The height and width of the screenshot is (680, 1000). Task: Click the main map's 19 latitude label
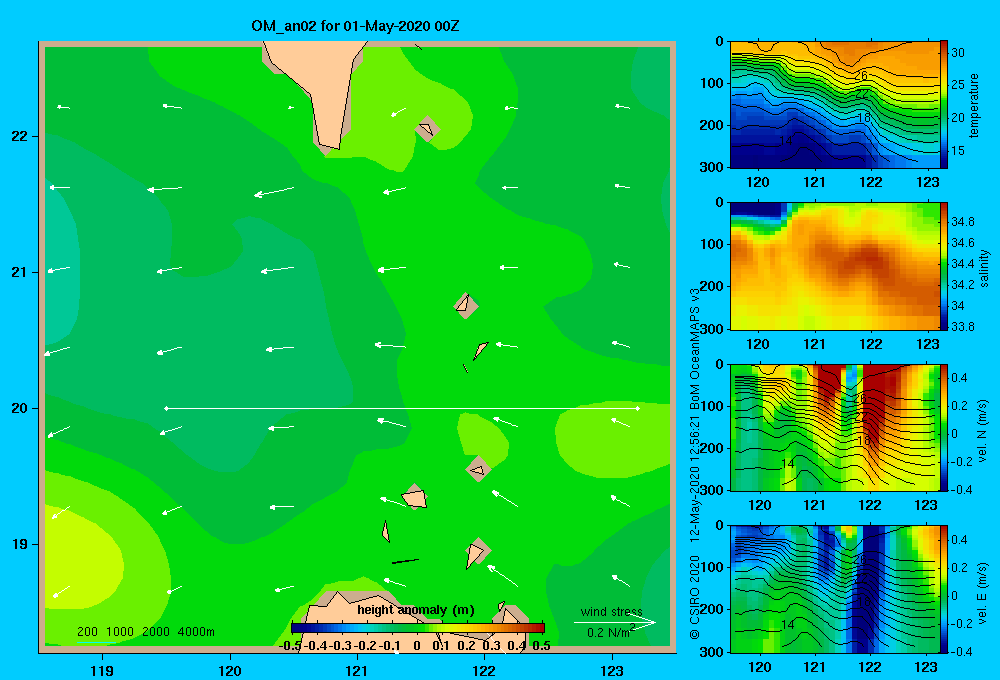tap(20, 544)
